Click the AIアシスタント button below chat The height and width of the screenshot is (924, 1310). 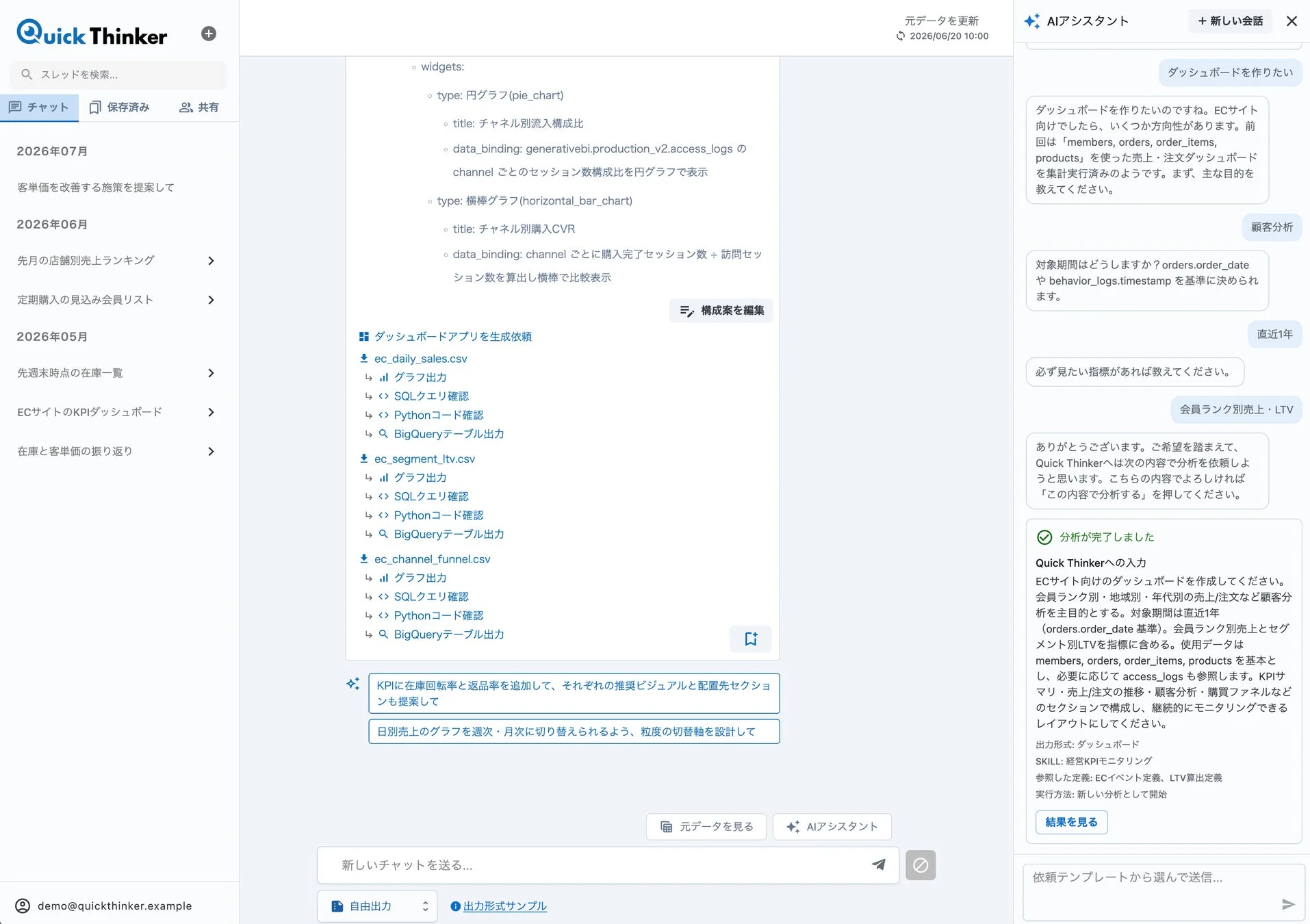832,827
